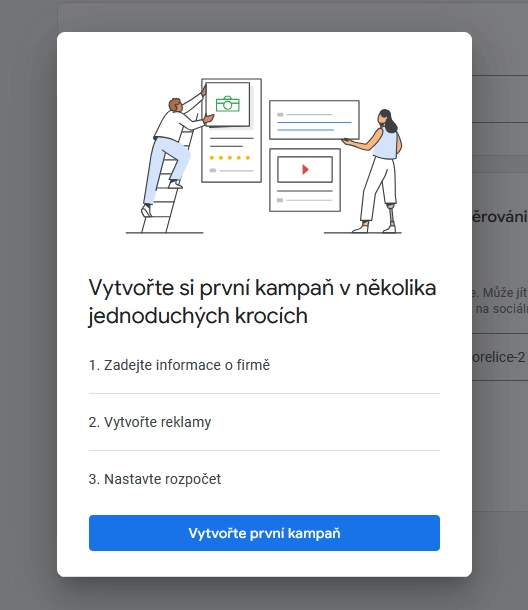This screenshot has height=610, width=528.
Task: Click the dialog heading Vytvořte si první kampaň
Action: (x=262, y=301)
